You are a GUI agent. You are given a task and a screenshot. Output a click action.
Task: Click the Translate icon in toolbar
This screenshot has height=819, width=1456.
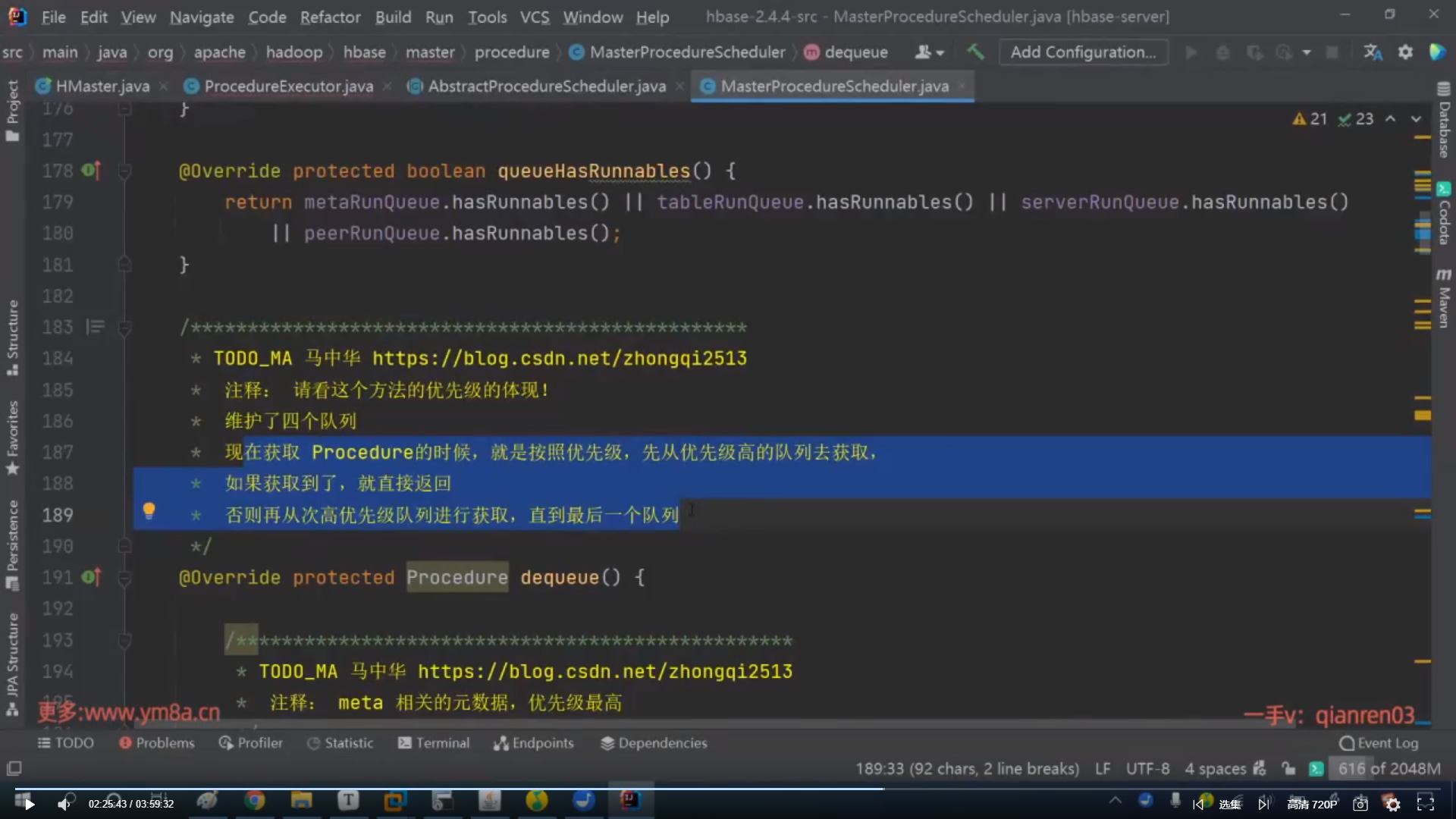click(x=1373, y=52)
